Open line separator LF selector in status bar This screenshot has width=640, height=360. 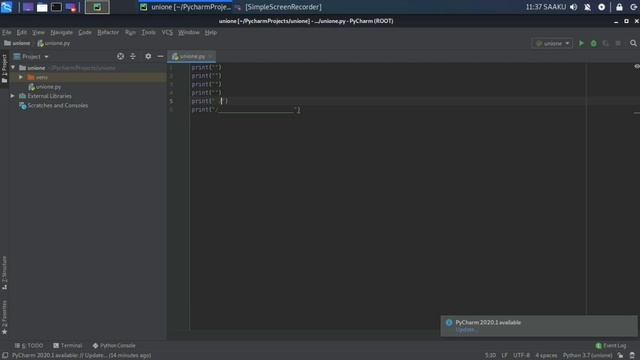pos(504,356)
